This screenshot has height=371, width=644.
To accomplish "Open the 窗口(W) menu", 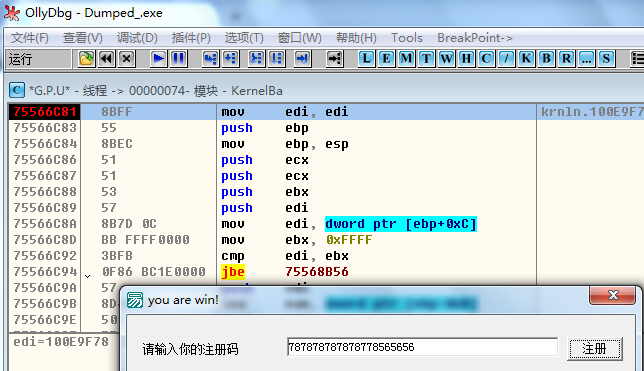I will [299, 38].
